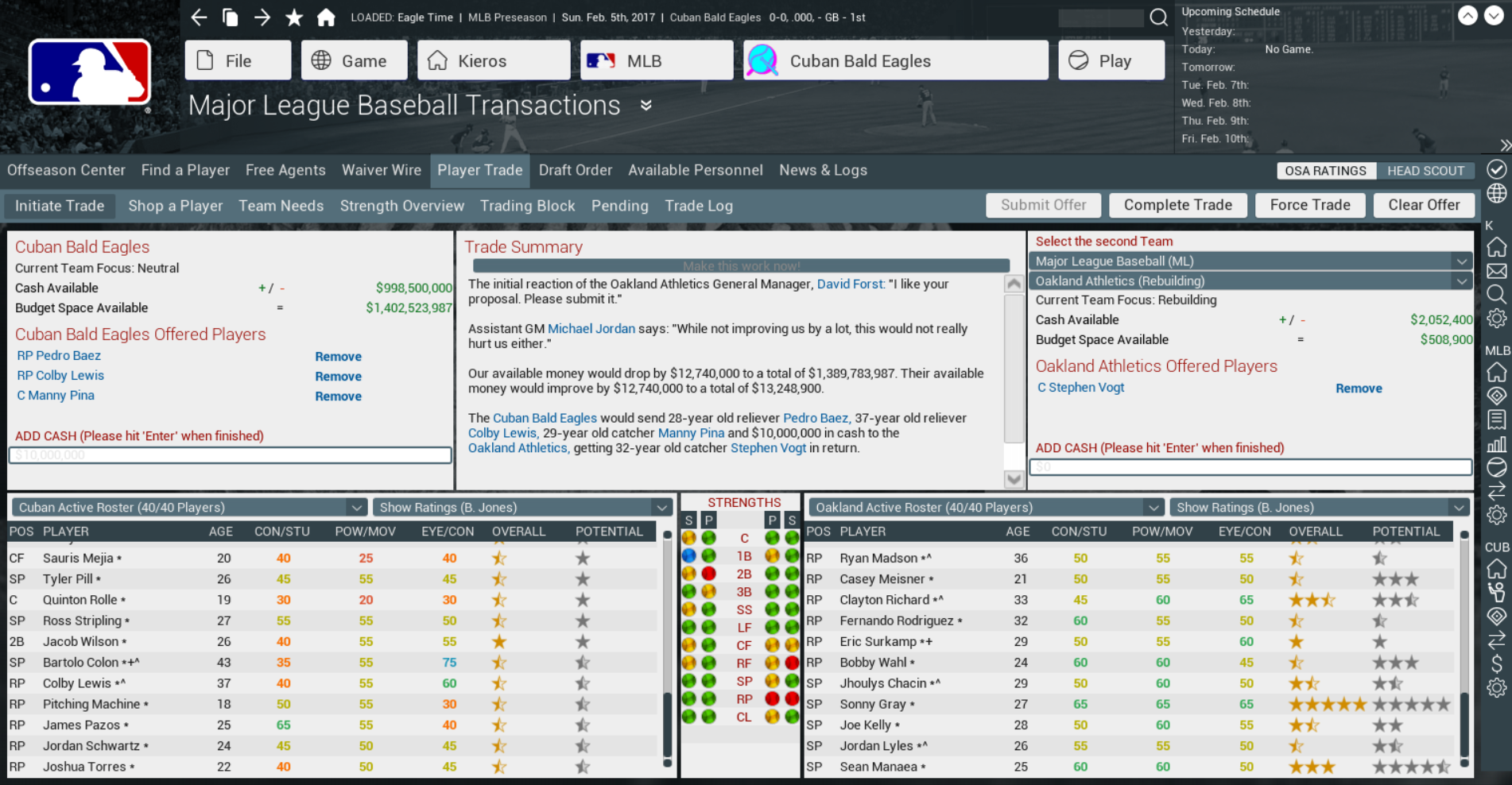Image resolution: width=1512 pixels, height=785 pixels.
Task: Click the K section magnifier icon
Action: tap(1497, 295)
